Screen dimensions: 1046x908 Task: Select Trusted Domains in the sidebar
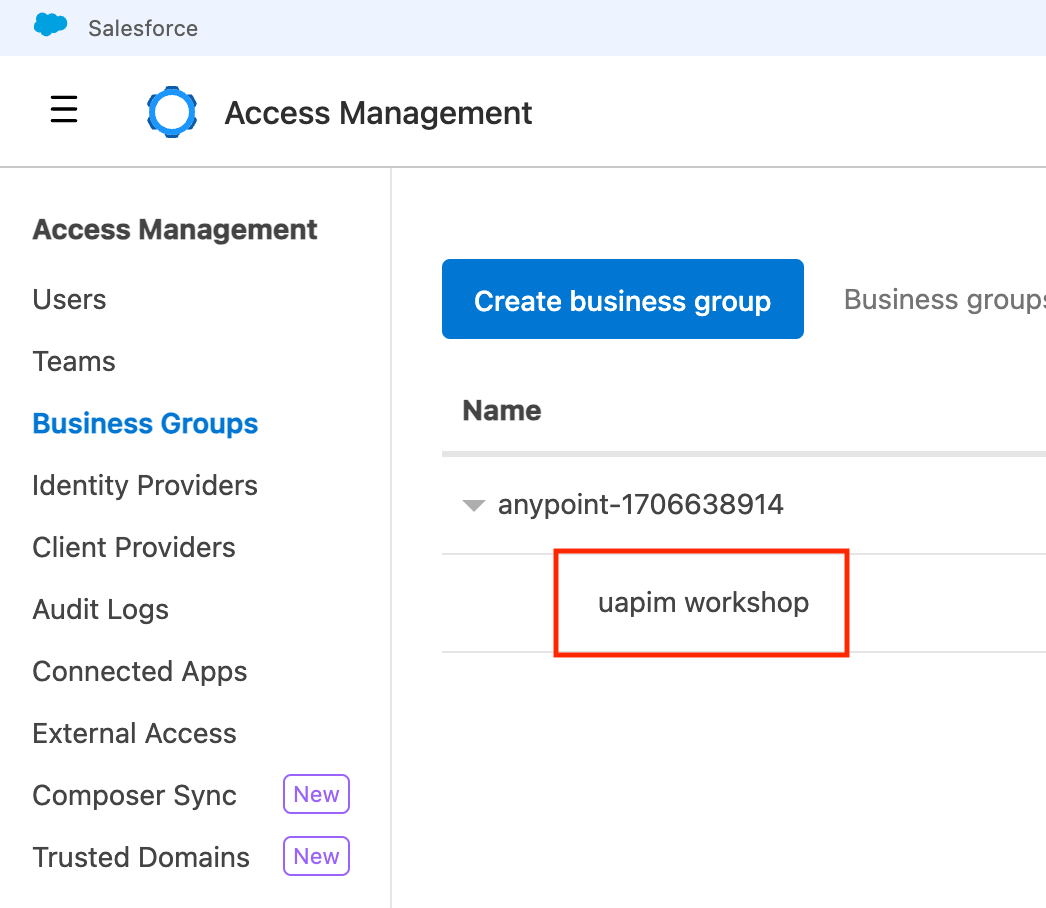point(141,858)
